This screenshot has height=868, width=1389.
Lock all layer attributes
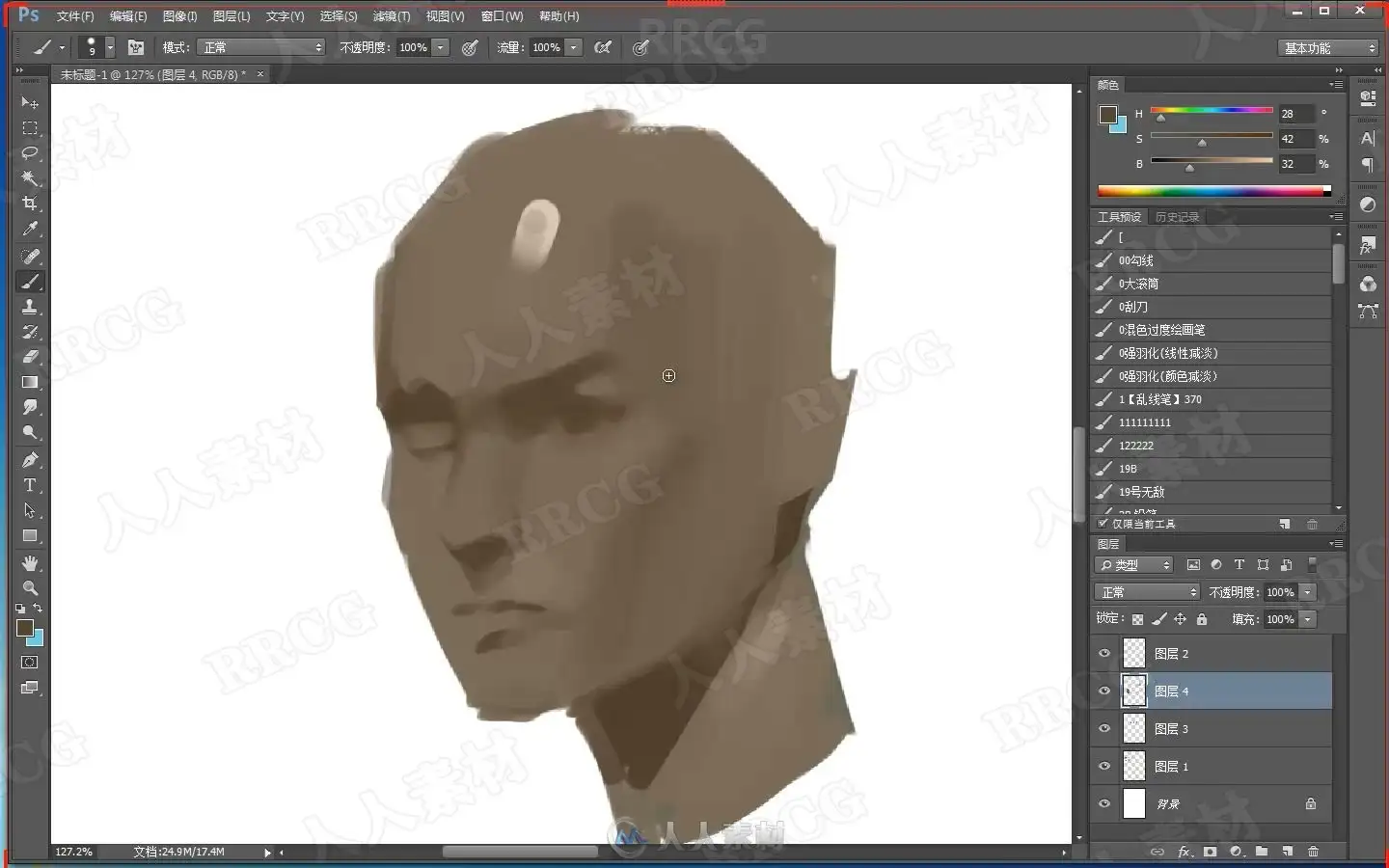[1202, 619]
